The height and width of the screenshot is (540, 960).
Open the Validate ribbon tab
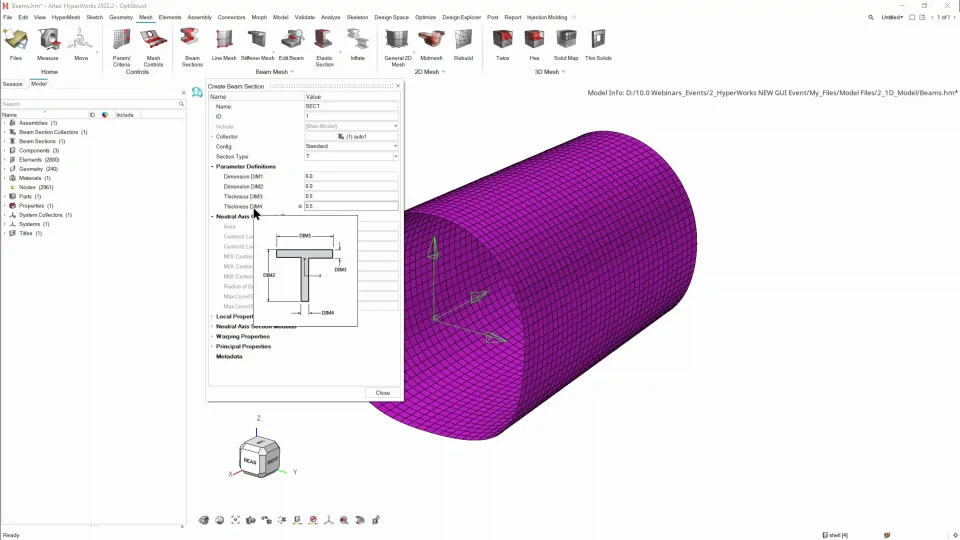304,17
